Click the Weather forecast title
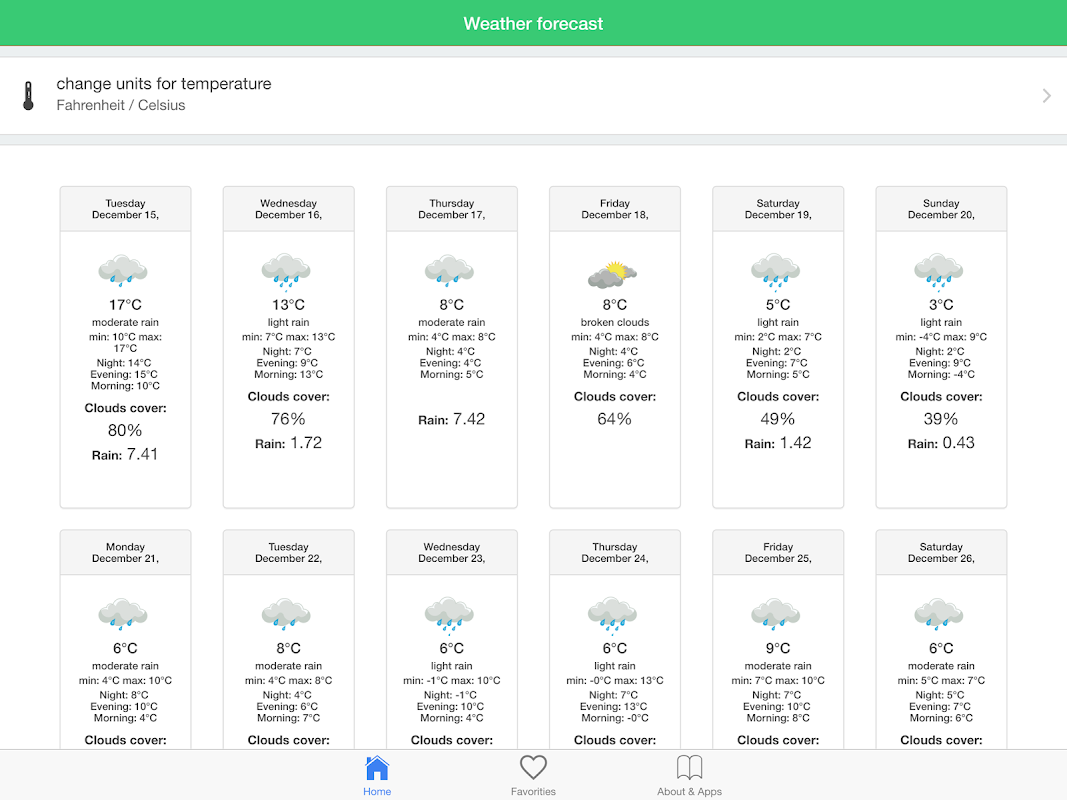Screen dimensions: 1067x800 click(534, 24)
